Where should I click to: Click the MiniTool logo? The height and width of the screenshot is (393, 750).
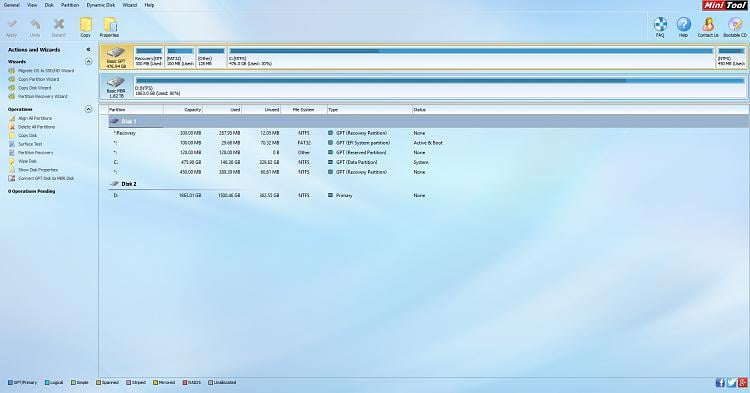pos(726,5)
